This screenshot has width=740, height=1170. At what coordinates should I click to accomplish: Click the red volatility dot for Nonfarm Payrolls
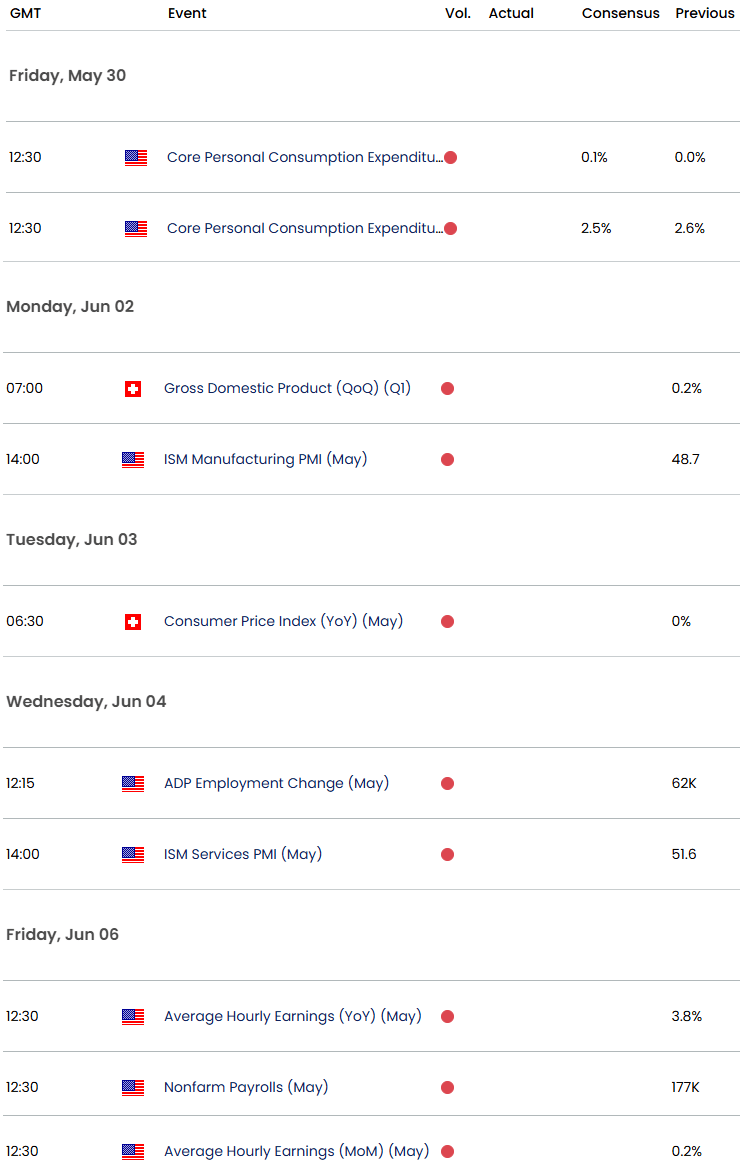pos(448,1087)
